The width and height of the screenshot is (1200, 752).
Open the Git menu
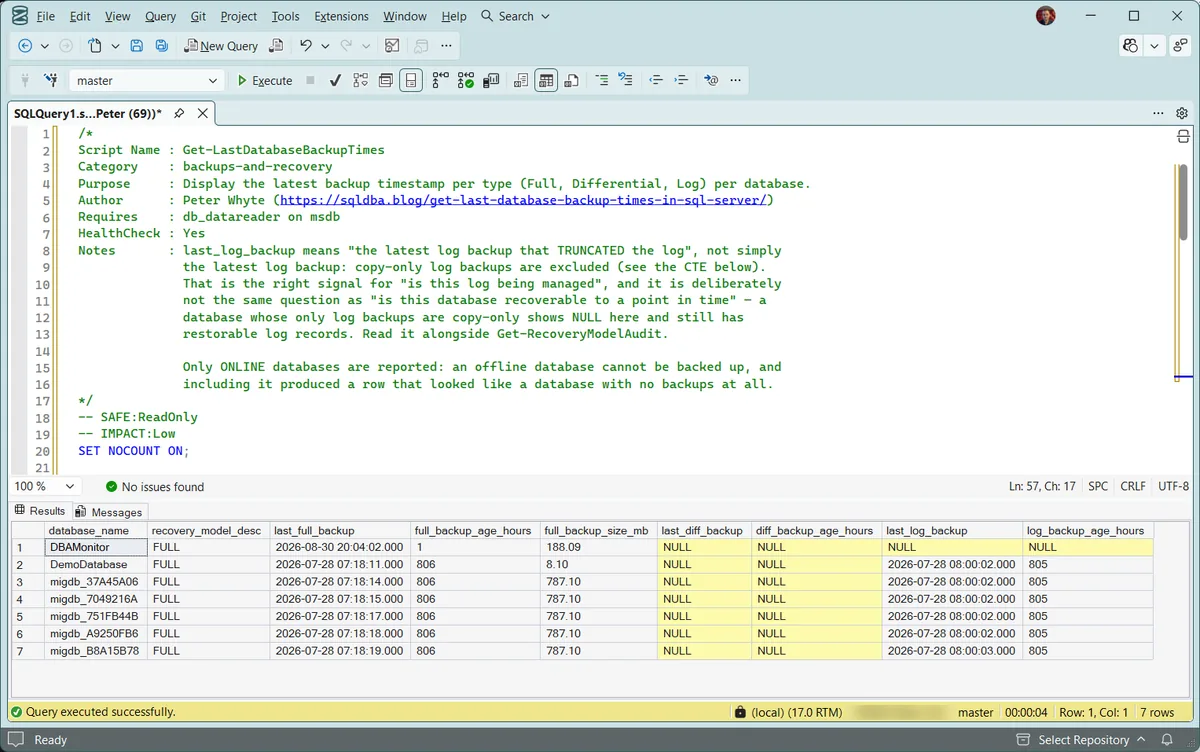[x=198, y=16]
